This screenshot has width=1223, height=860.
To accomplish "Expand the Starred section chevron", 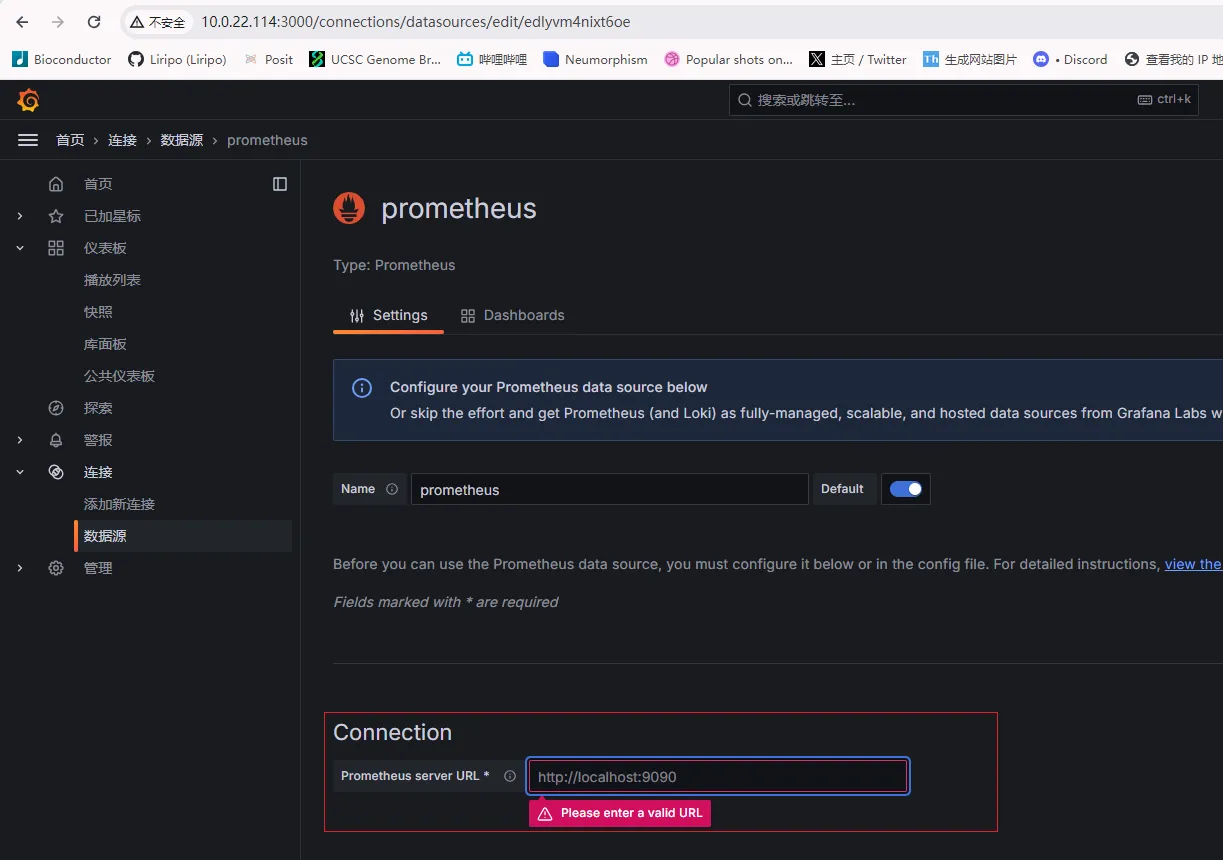I will point(20,216).
